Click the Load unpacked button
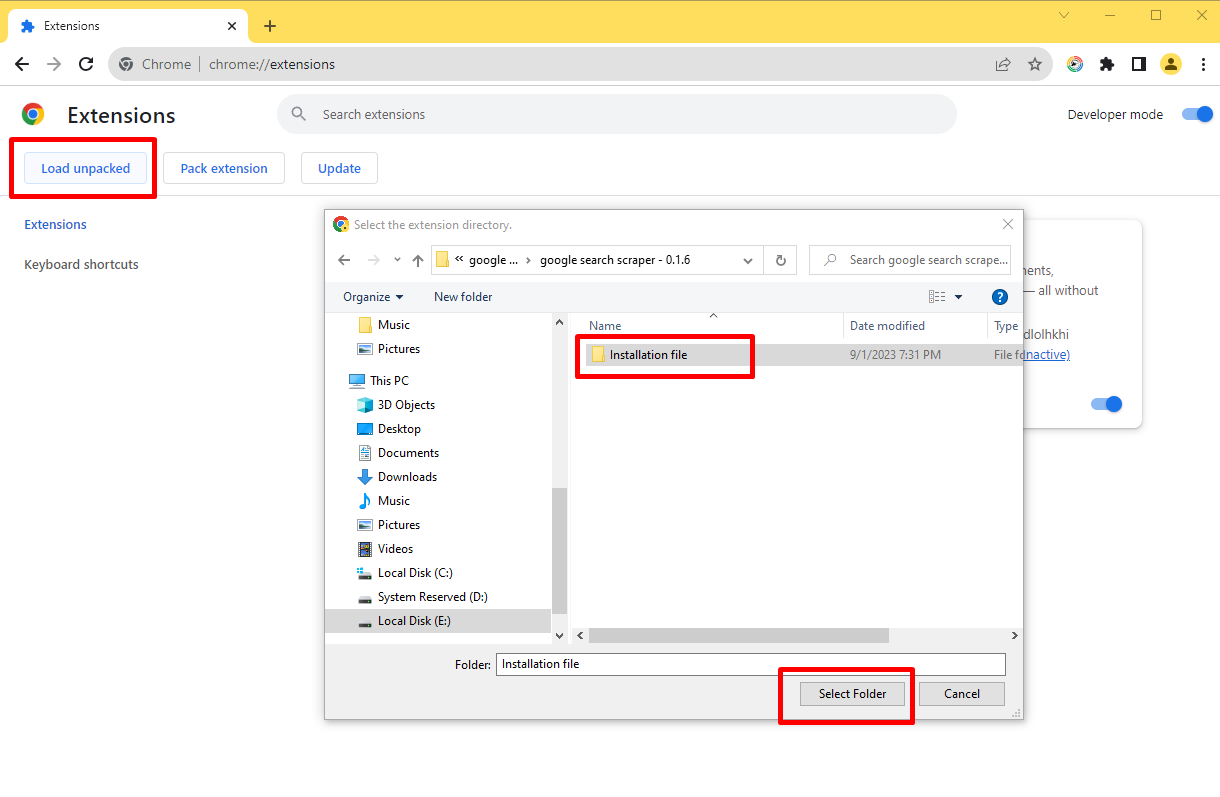Viewport: 1220px width, 797px height. point(84,168)
